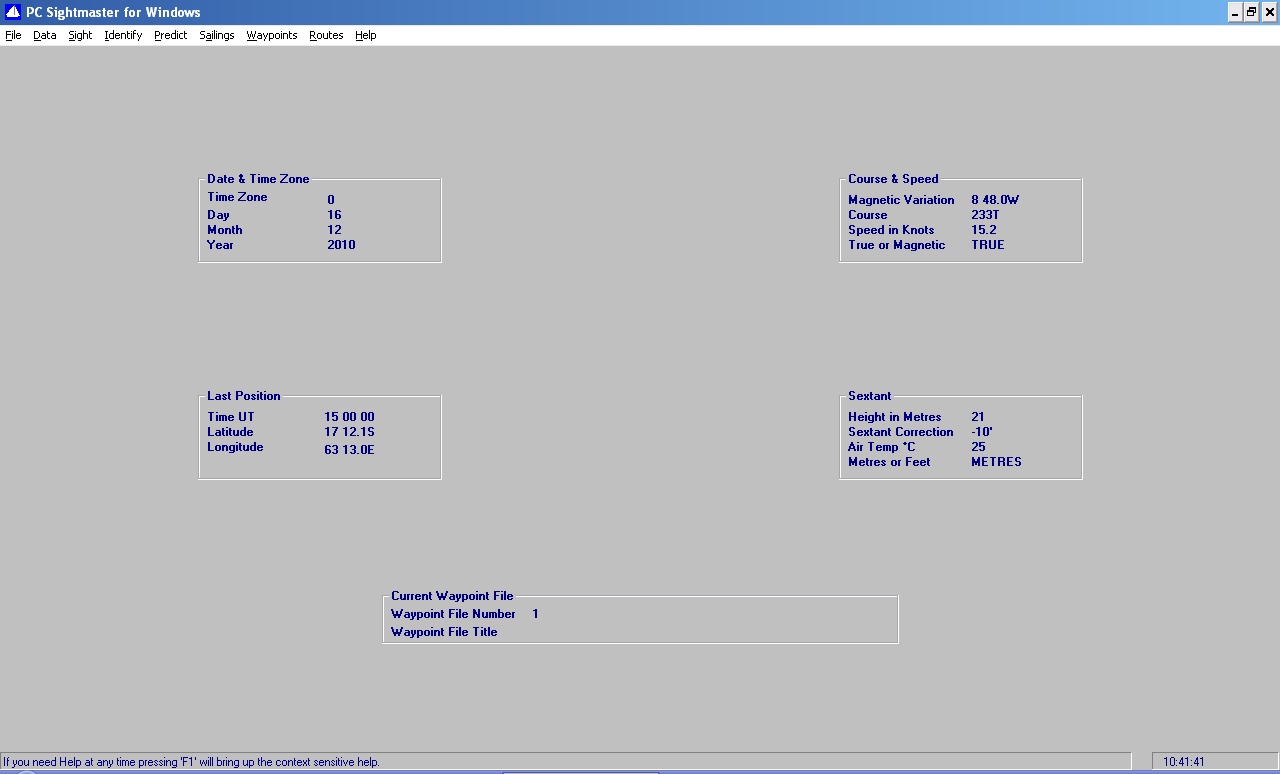This screenshot has height=774, width=1280.
Task: Click the Latitude value 17 12.1S
Action: [x=349, y=432]
